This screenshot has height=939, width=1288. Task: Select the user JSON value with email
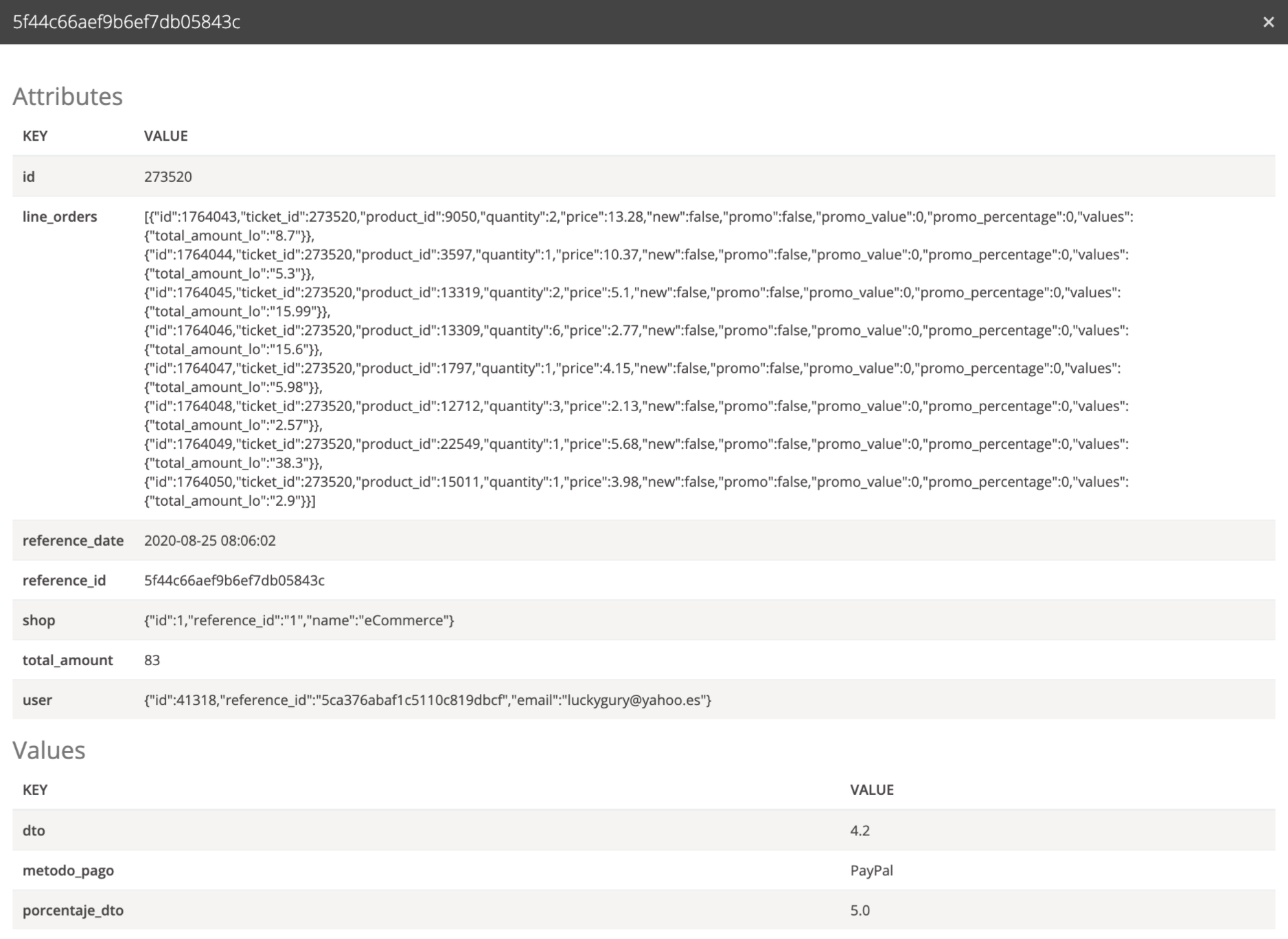(x=427, y=699)
